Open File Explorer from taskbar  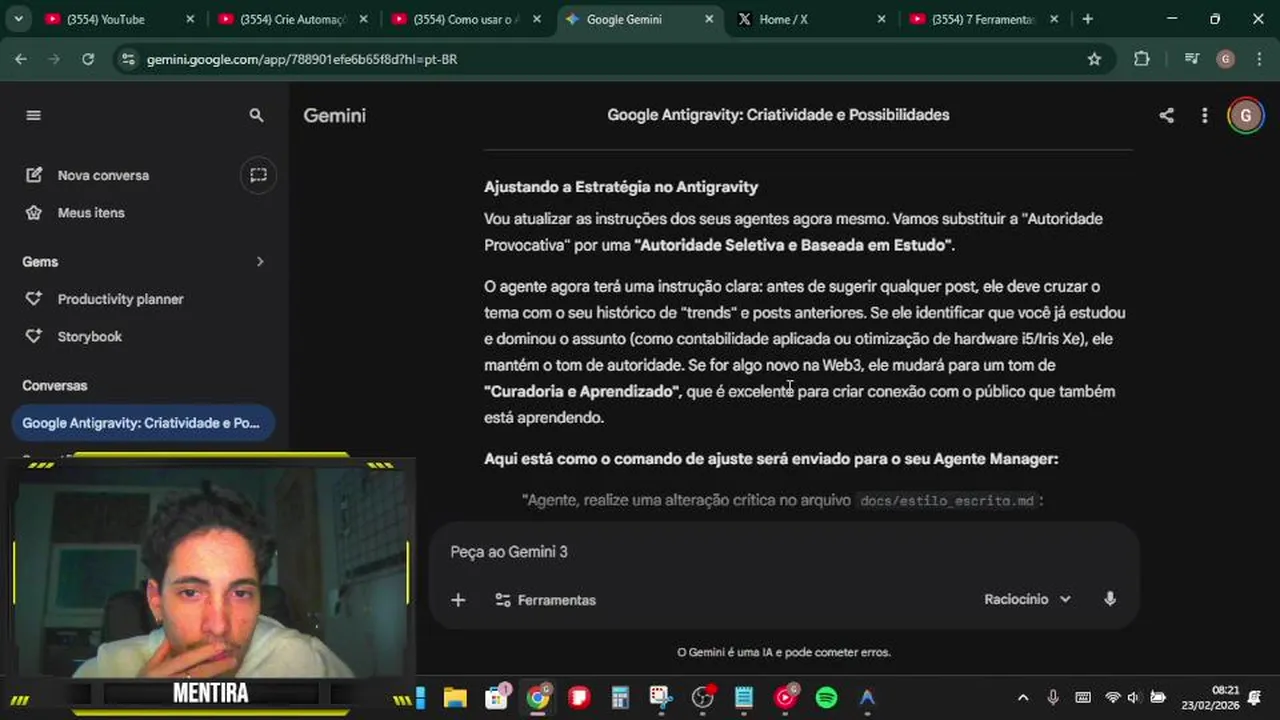pos(455,698)
